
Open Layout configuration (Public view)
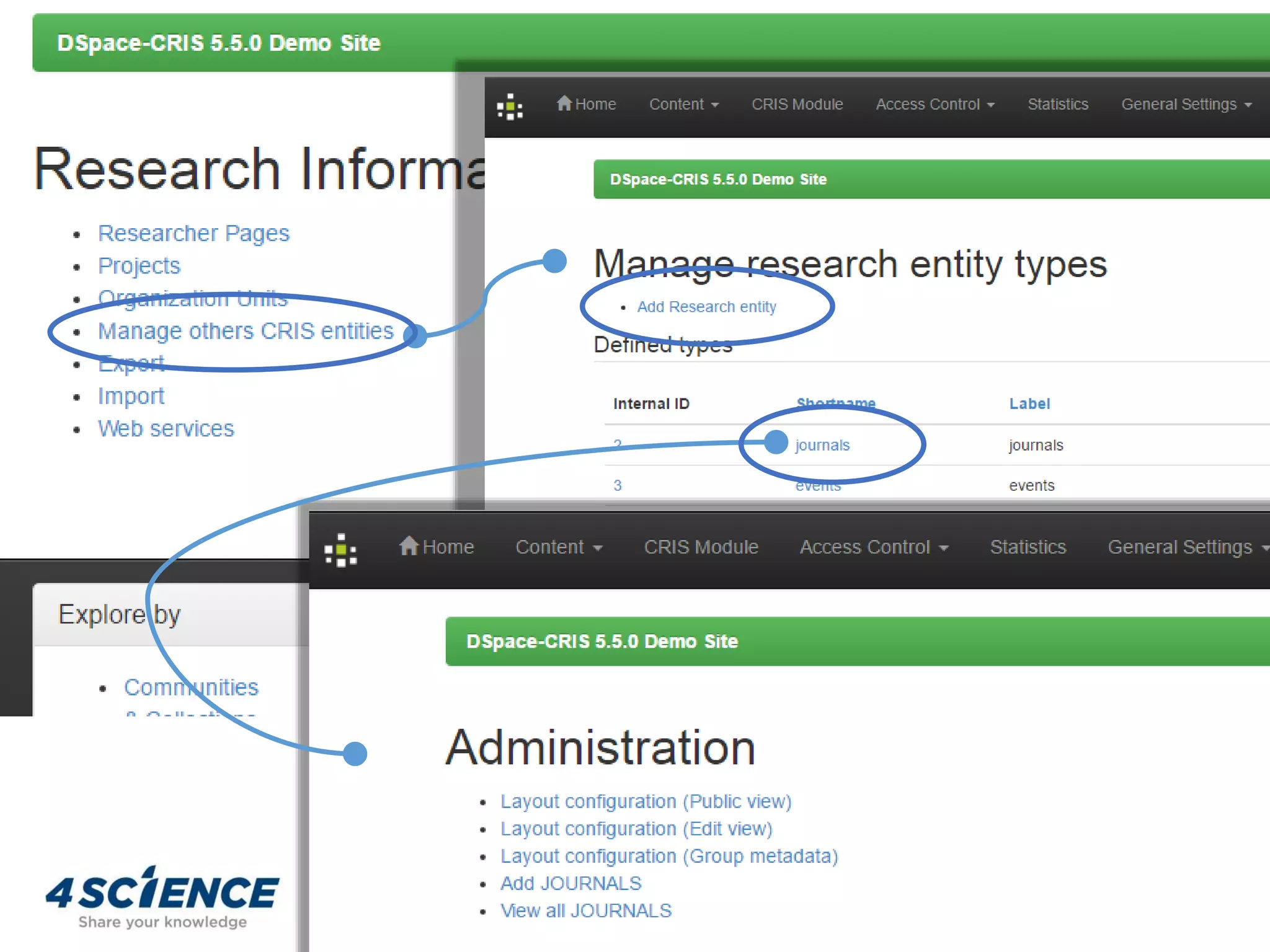646,801
